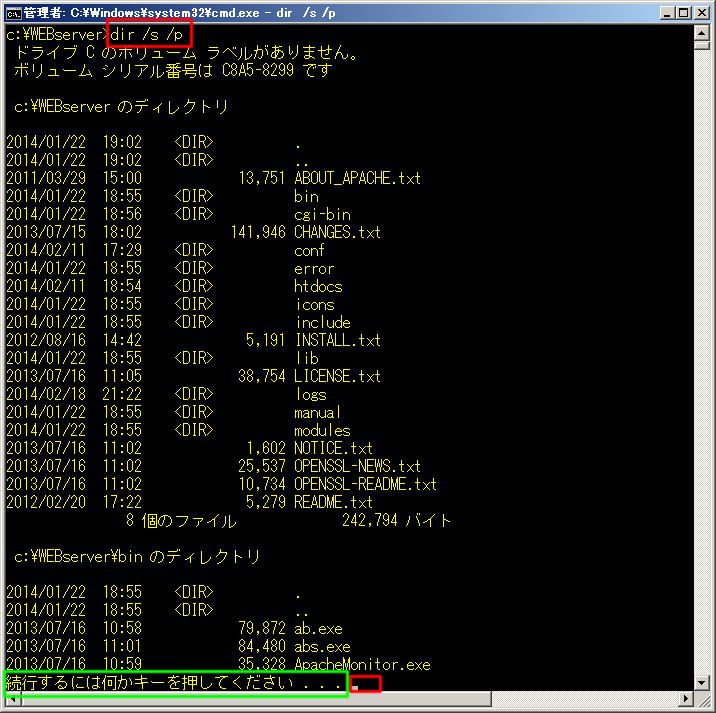The height and width of the screenshot is (713, 716).
Task: Click the "include" directory entry
Action: pos(323,322)
